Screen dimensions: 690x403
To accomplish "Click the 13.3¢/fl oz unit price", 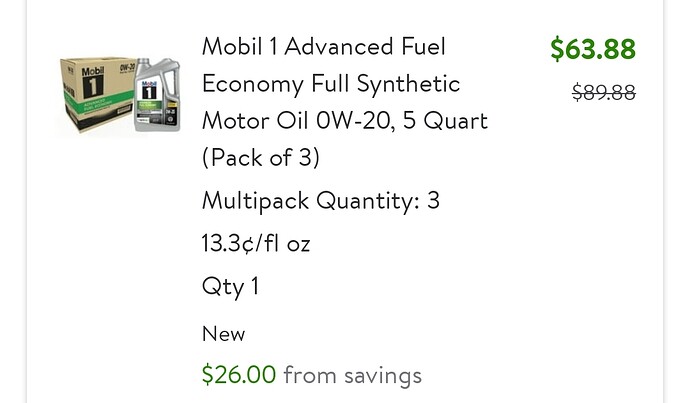I will 256,243.
